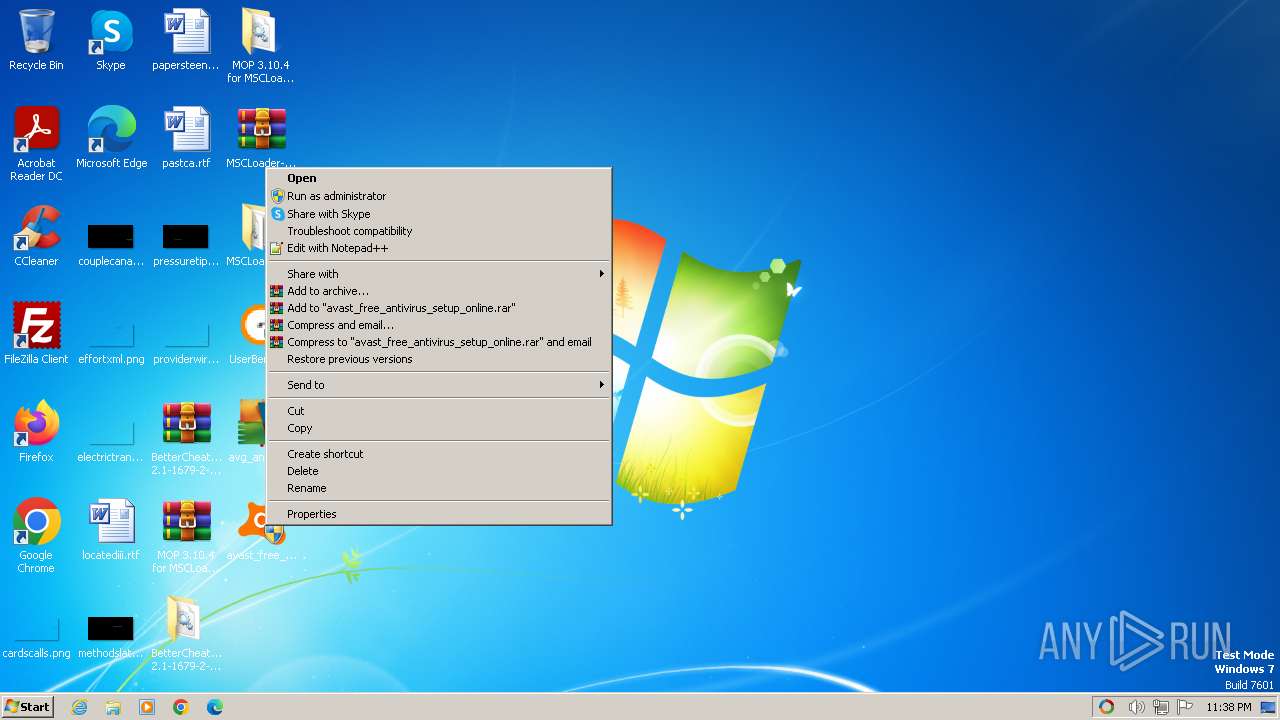Image resolution: width=1280 pixels, height=720 pixels.
Task: Select the providerwir file icon
Action: (186, 341)
